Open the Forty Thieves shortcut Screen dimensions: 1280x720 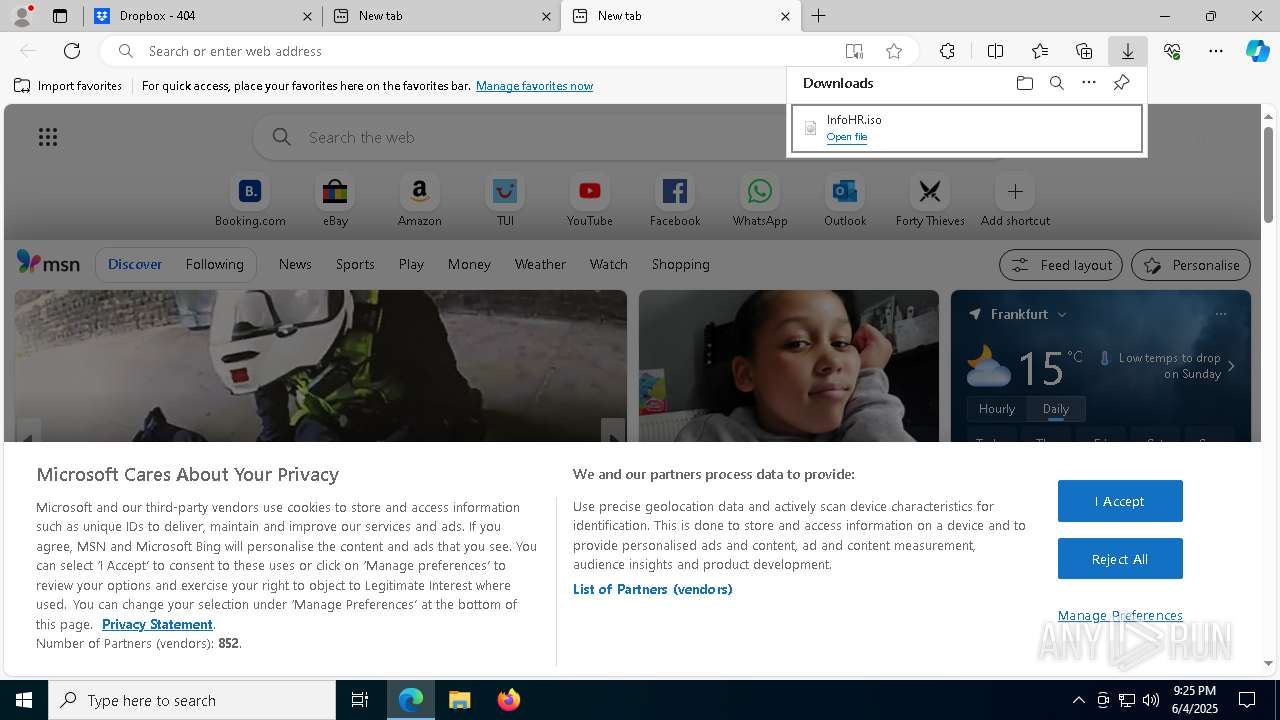[x=930, y=200]
